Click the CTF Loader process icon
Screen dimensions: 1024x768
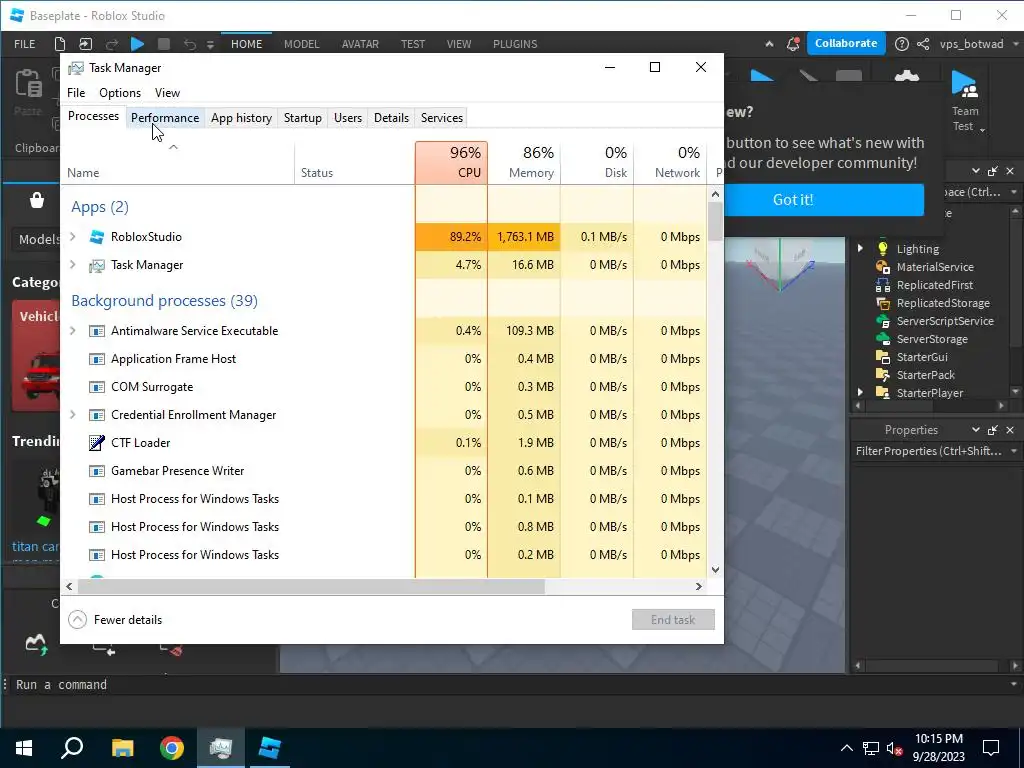click(x=97, y=443)
